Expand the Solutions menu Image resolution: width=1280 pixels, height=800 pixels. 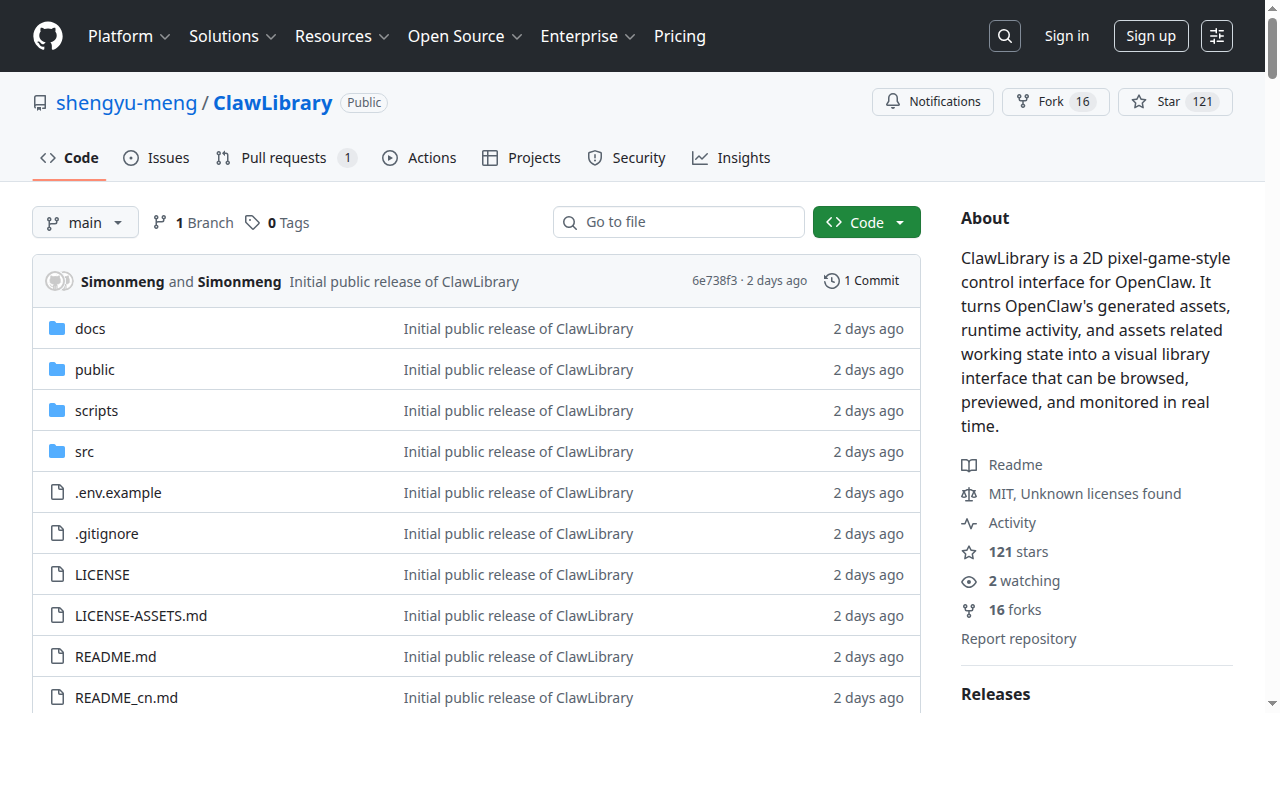coord(232,36)
